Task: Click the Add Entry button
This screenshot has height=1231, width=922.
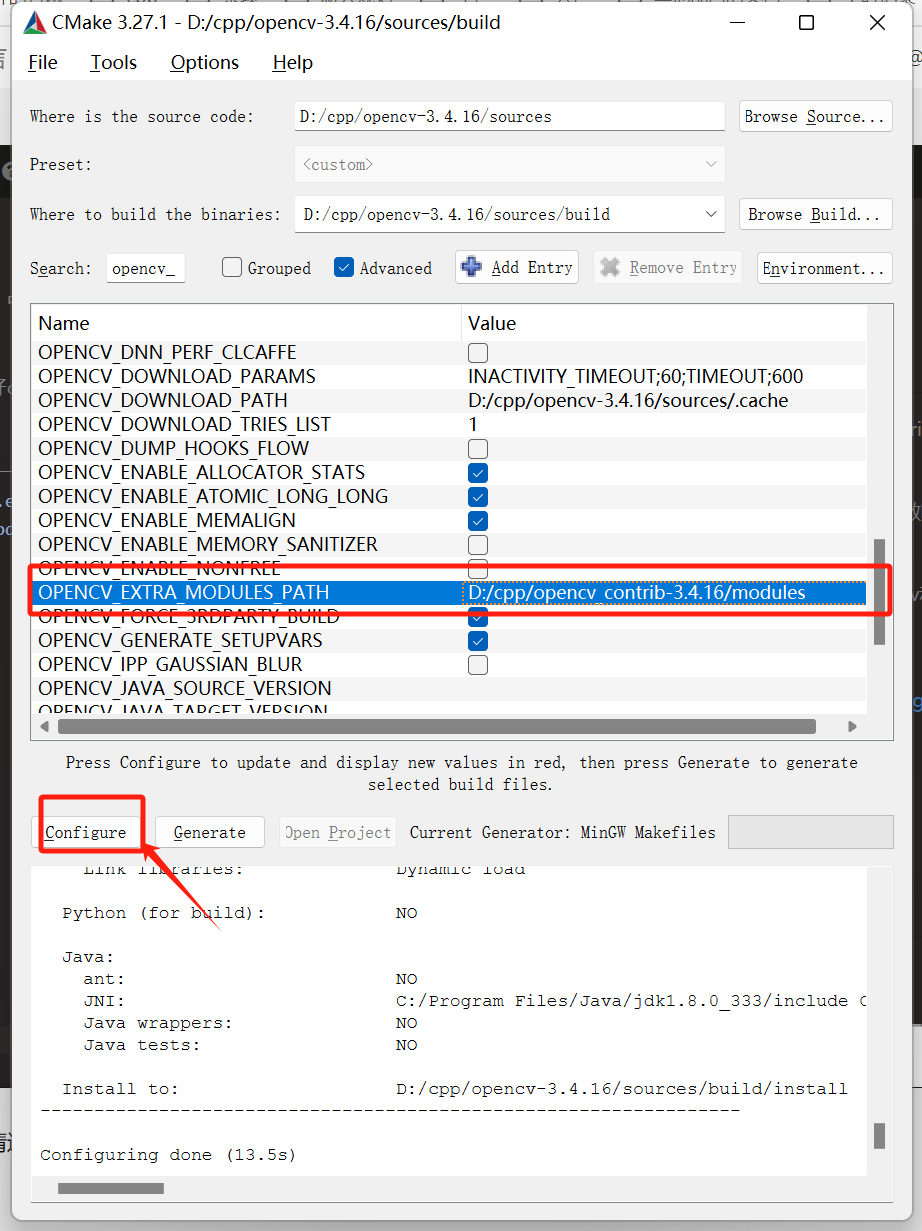Action: tap(518, 267)
